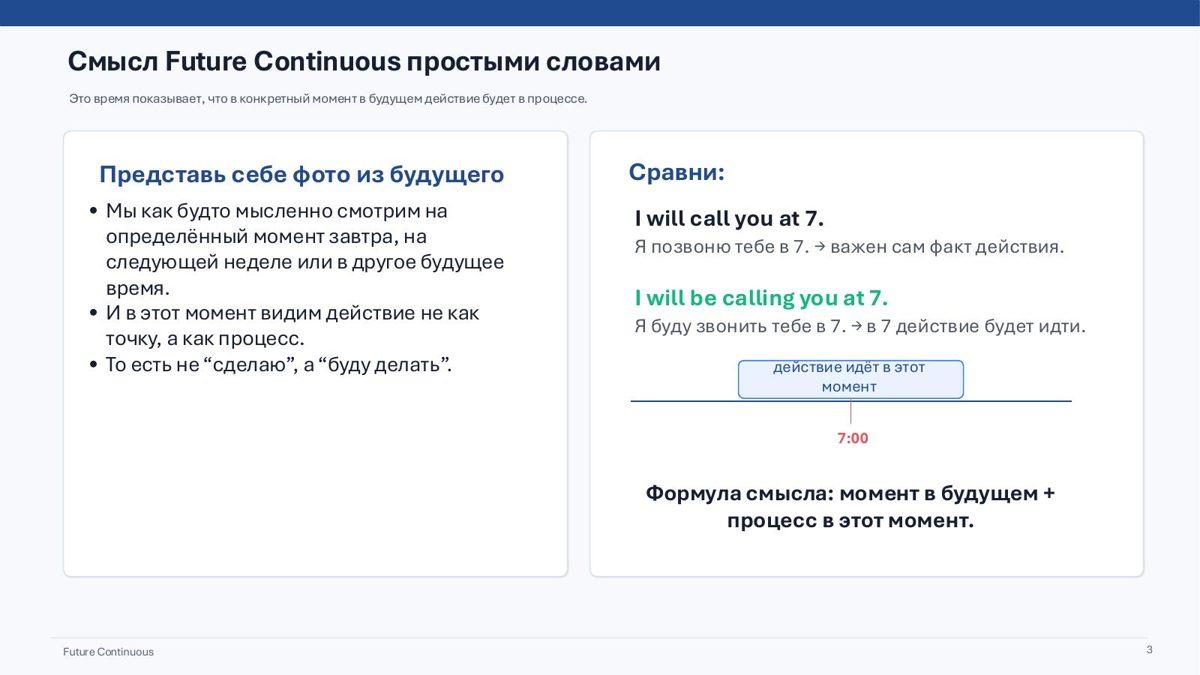Viewport: 1200px width, 675px height.
Task: Click the heading 'Представь себе фото из будущего'
Action: [301, 174]
